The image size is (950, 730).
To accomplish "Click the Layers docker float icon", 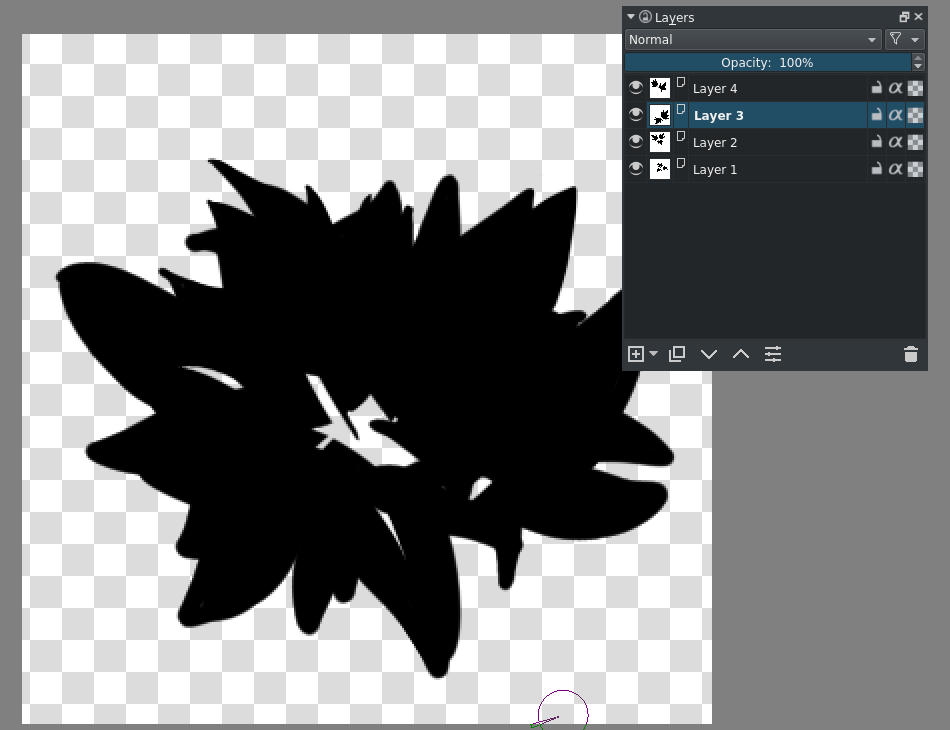I will [x=904, y=16].
